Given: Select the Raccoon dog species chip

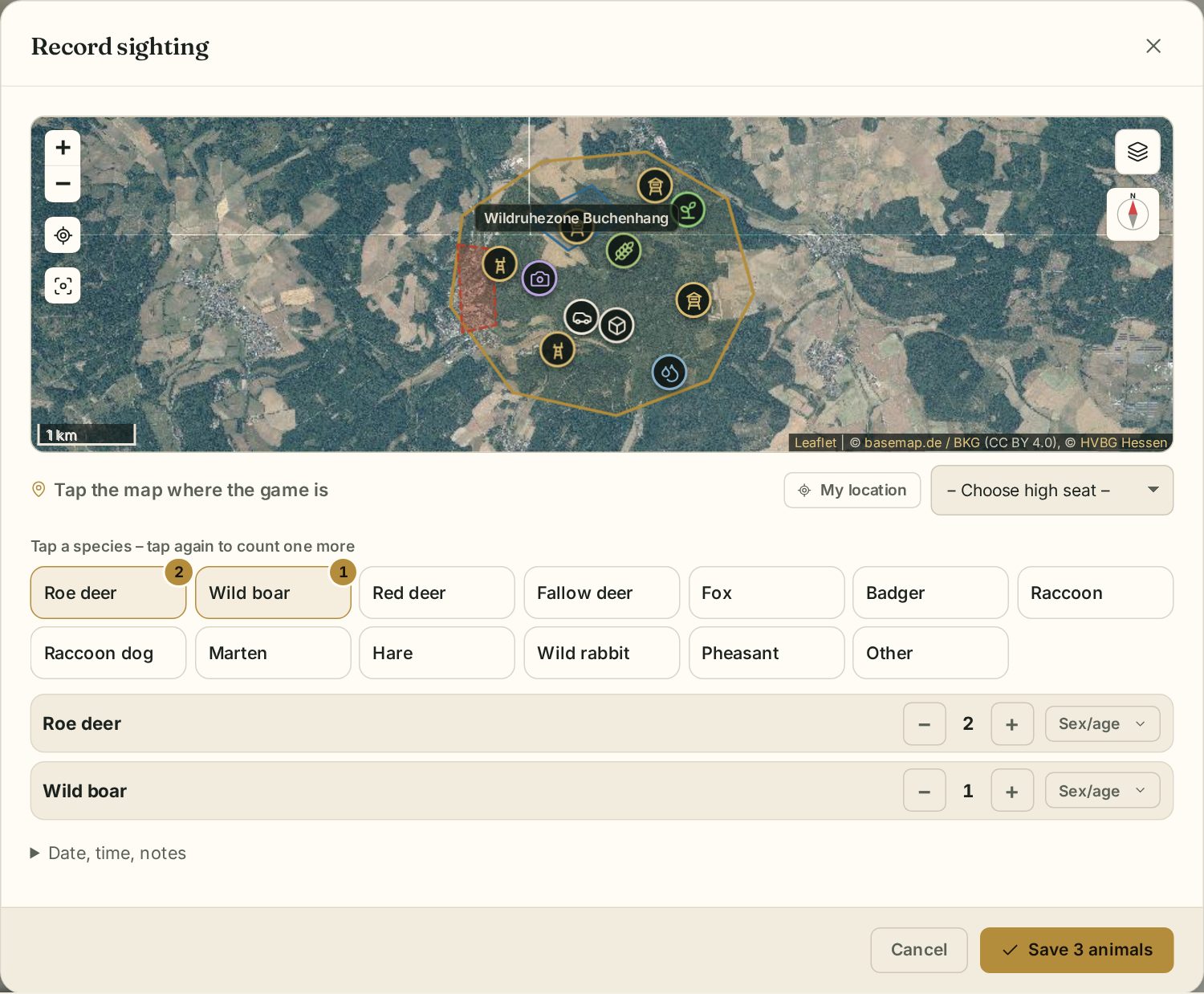Looking at the screenshot, I should [x=108, y=653].
